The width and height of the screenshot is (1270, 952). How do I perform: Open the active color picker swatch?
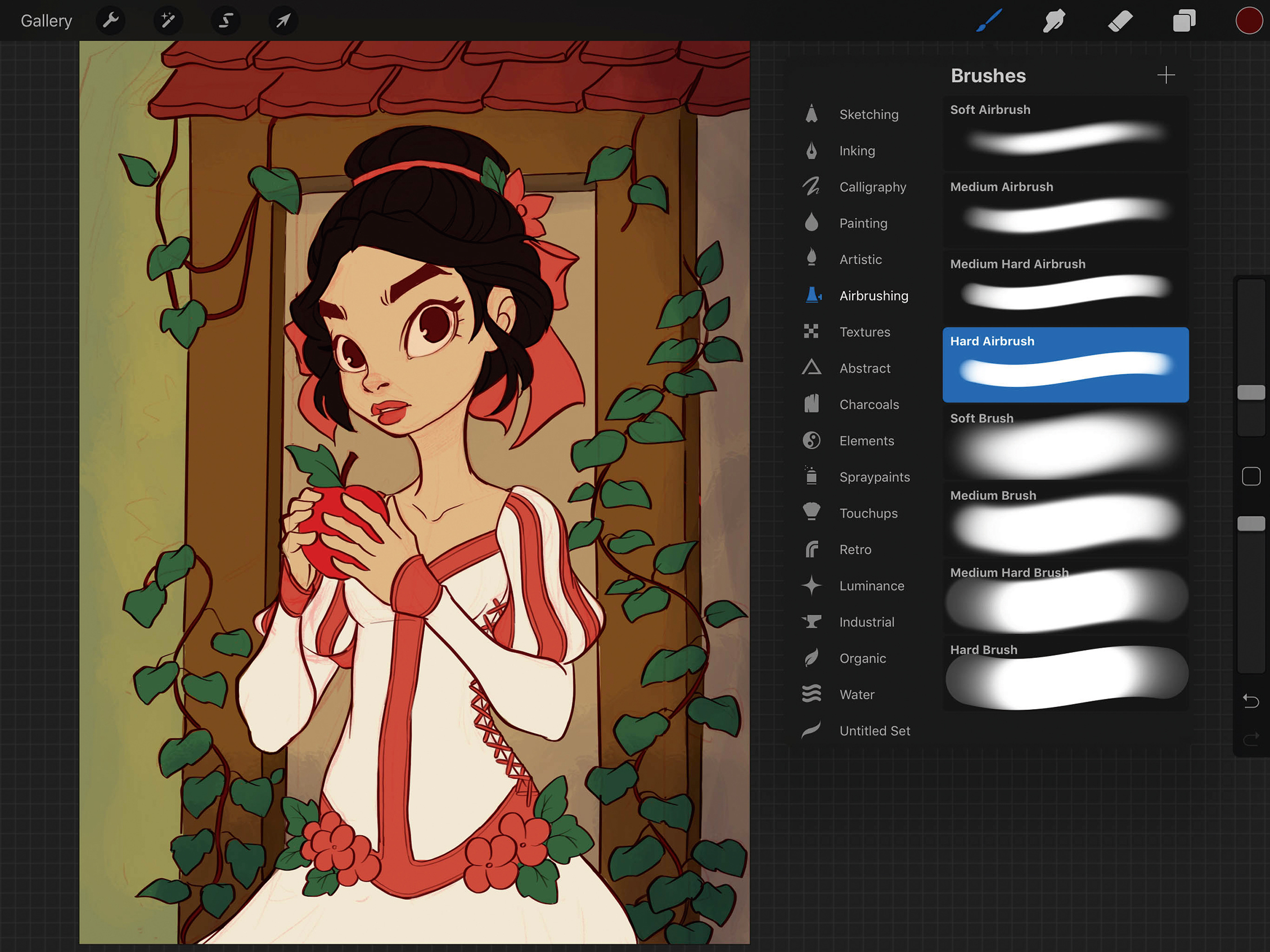(1249, 21)
